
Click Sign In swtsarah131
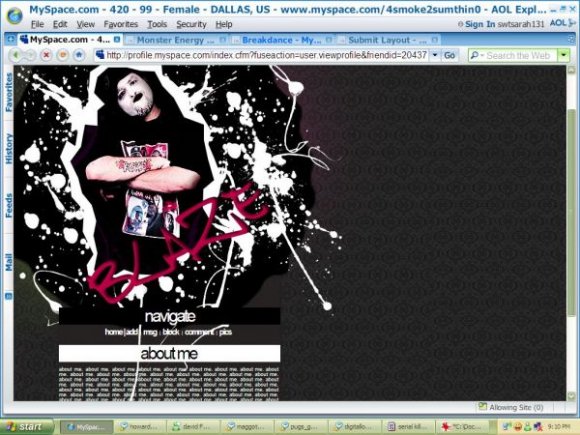pyautogui.click(x=501, y=24)
